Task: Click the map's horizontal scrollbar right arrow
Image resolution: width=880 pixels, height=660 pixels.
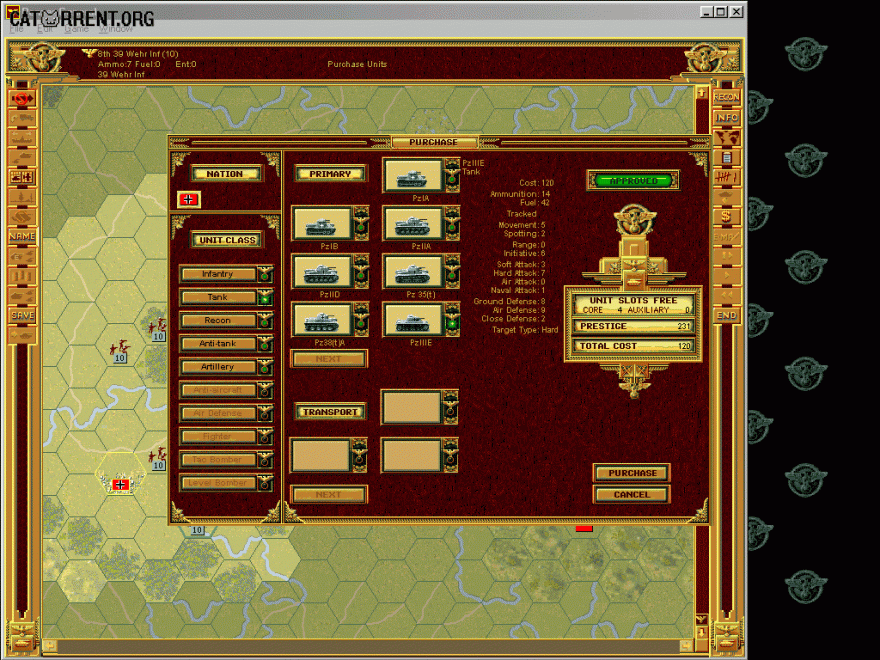Action: 688,646
